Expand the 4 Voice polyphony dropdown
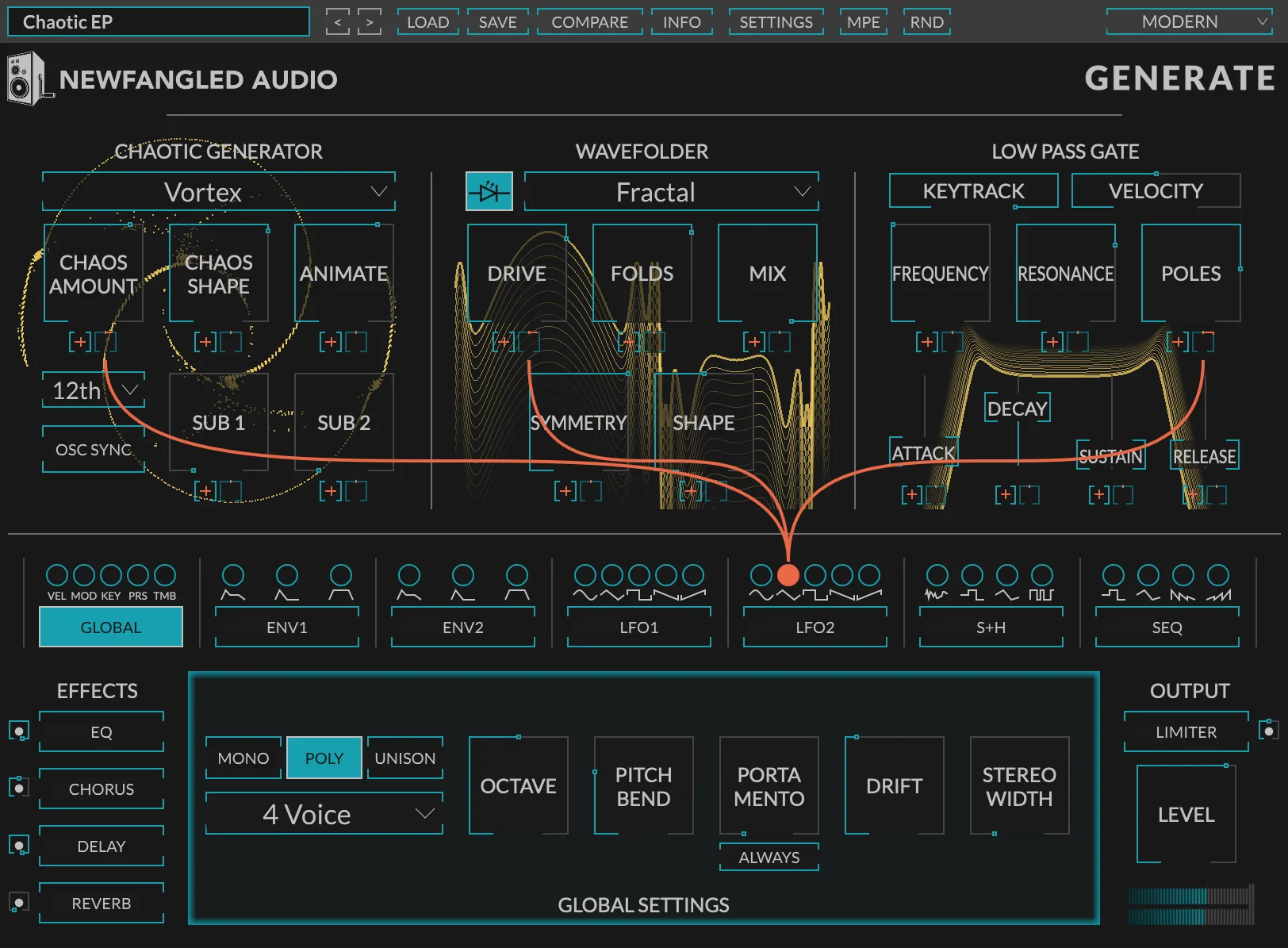 (323, 813)
